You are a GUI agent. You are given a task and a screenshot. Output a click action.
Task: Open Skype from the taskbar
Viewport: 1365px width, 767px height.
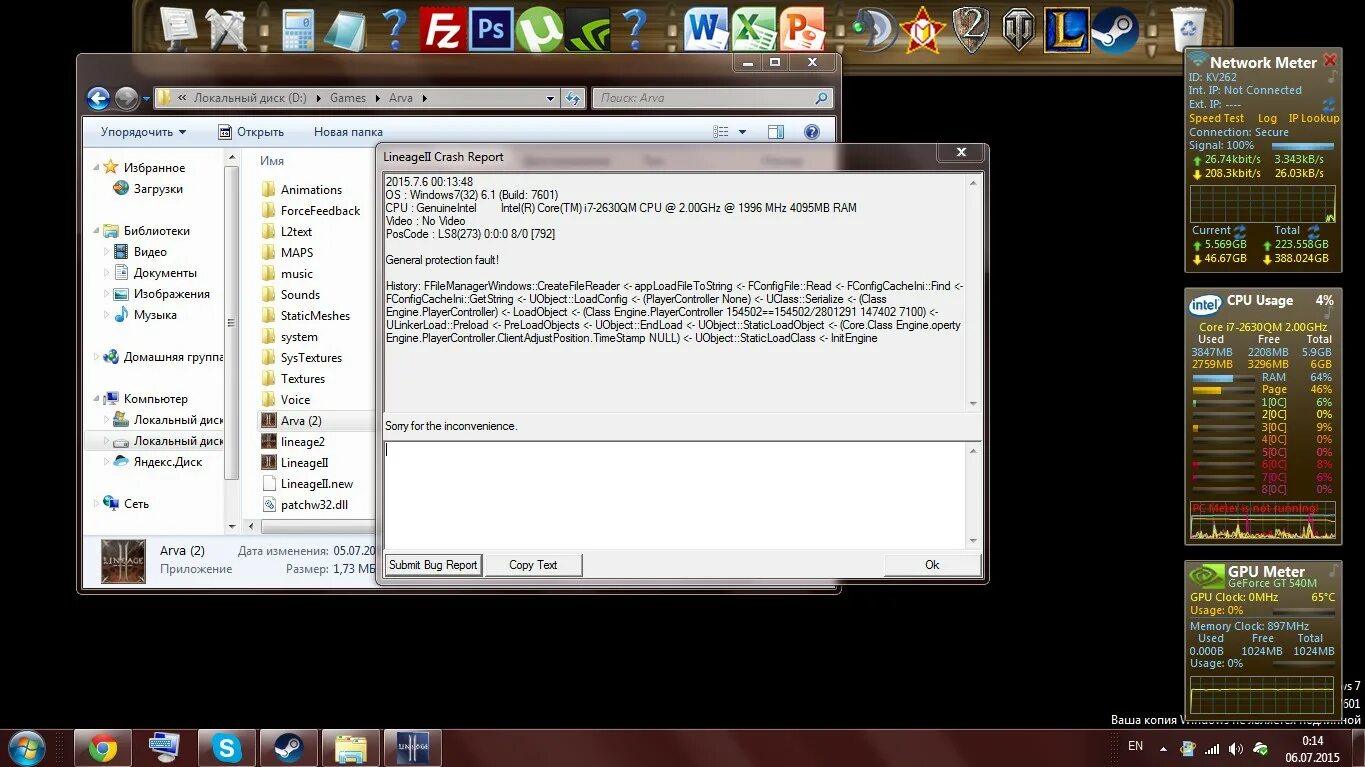point(227,748)
